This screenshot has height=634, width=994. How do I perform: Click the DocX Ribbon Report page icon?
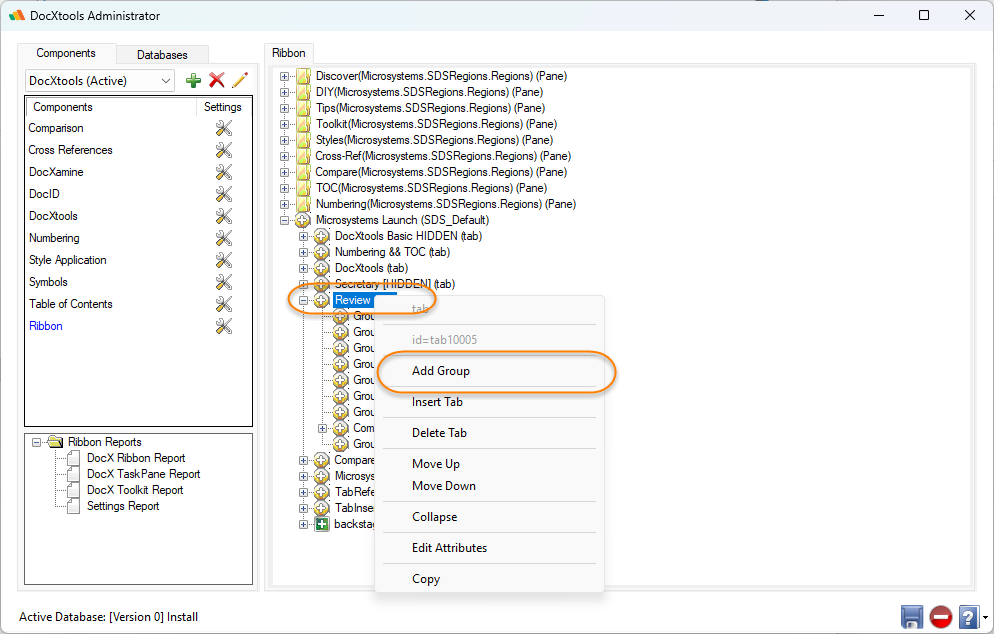74,458
